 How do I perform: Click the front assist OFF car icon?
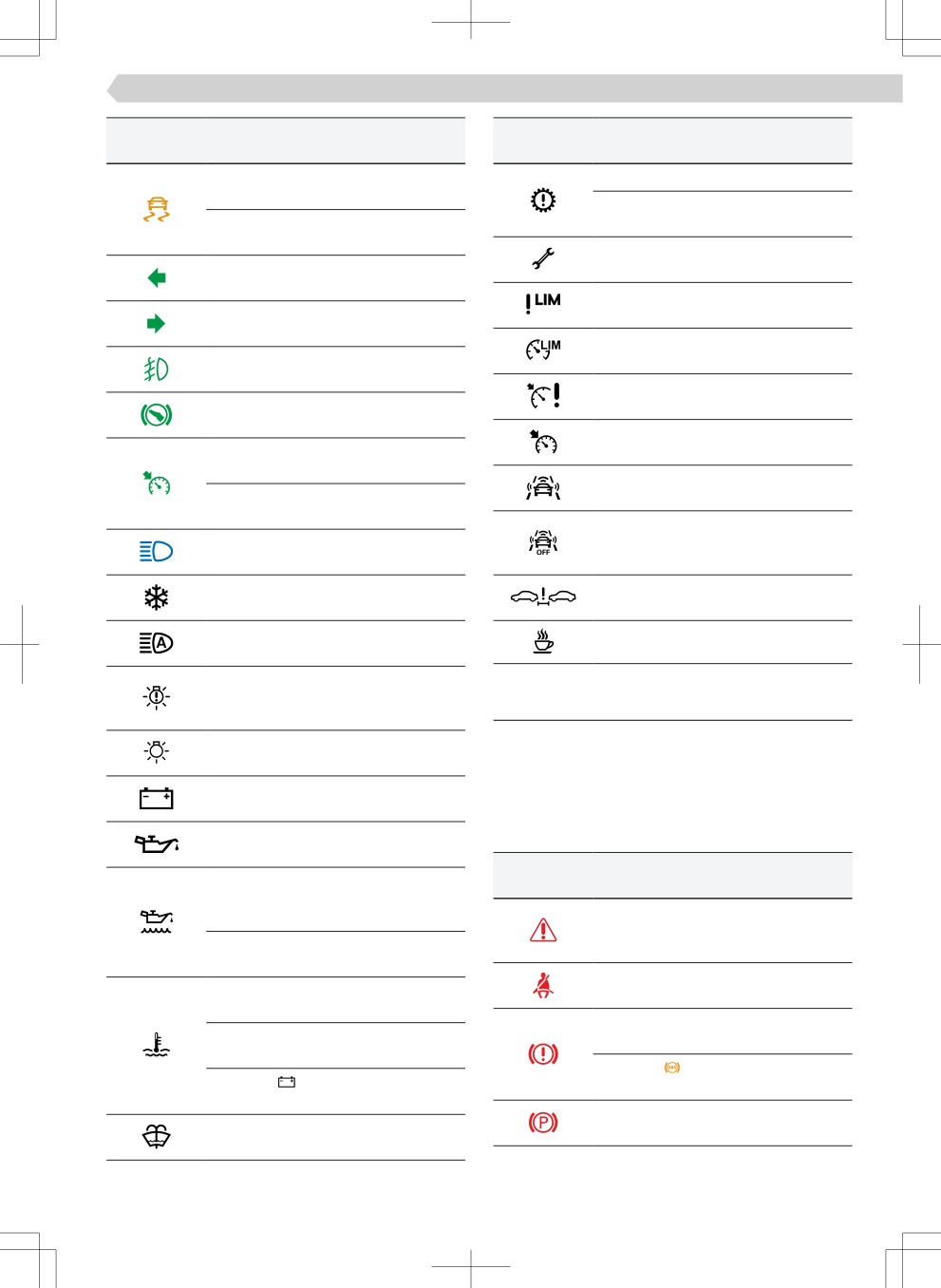point(543,542)
